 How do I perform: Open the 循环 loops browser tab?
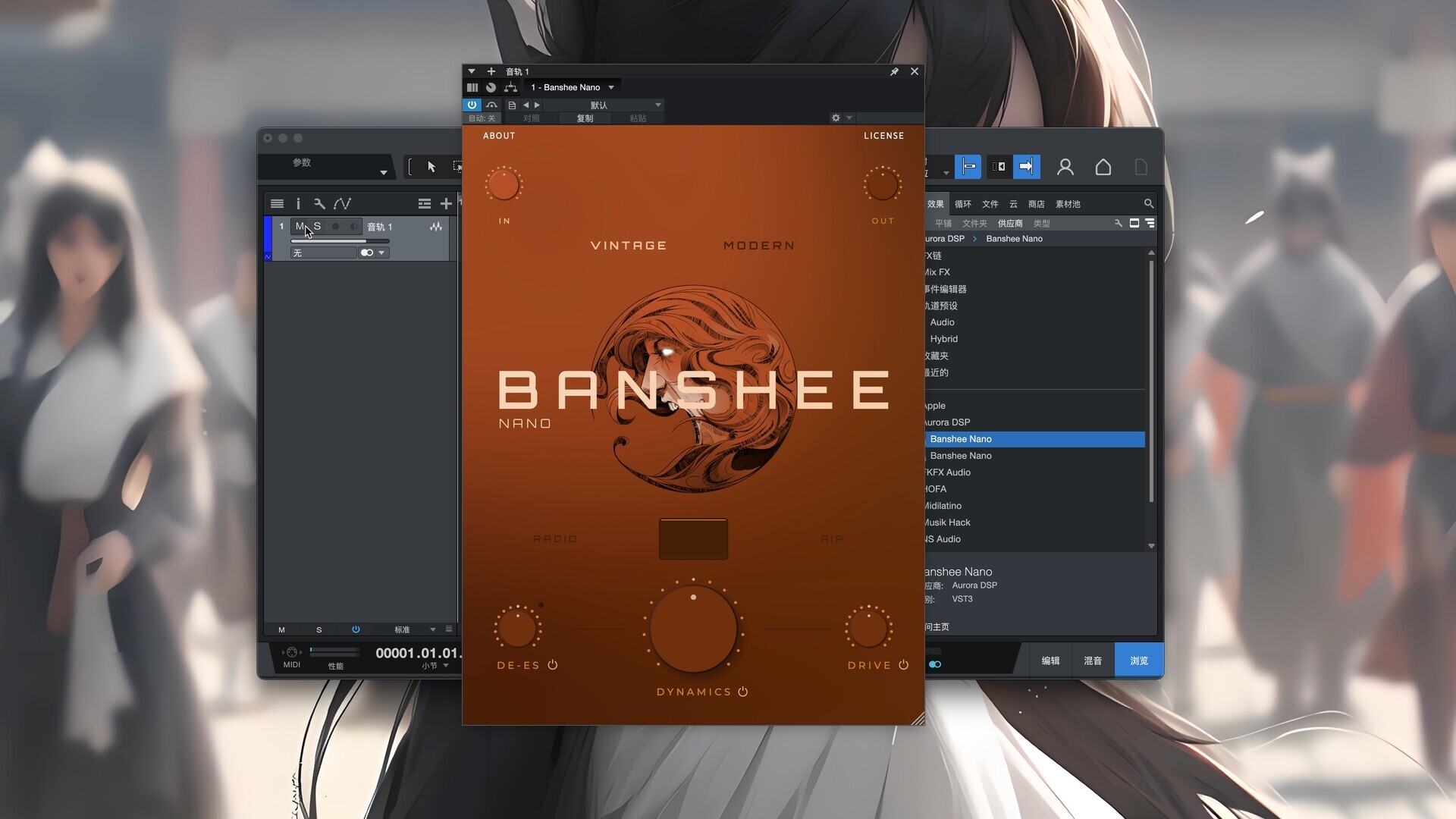[x=962, y=204]
